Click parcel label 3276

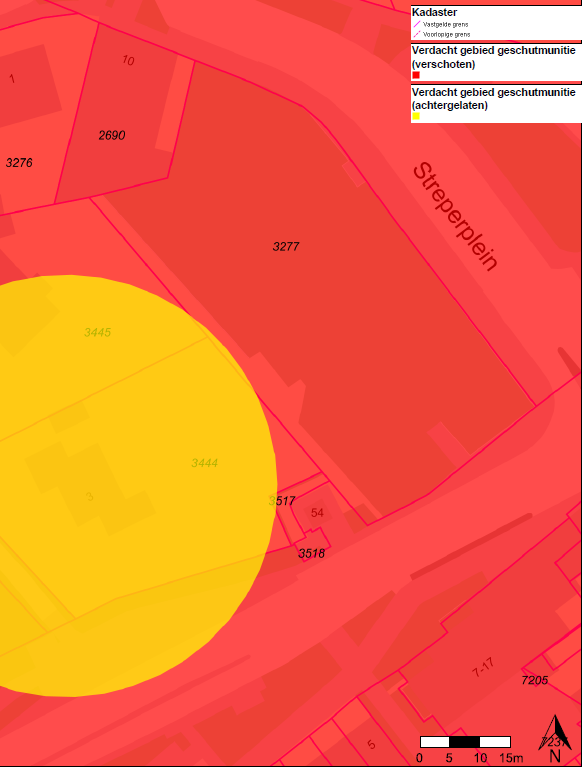point(19,163)
